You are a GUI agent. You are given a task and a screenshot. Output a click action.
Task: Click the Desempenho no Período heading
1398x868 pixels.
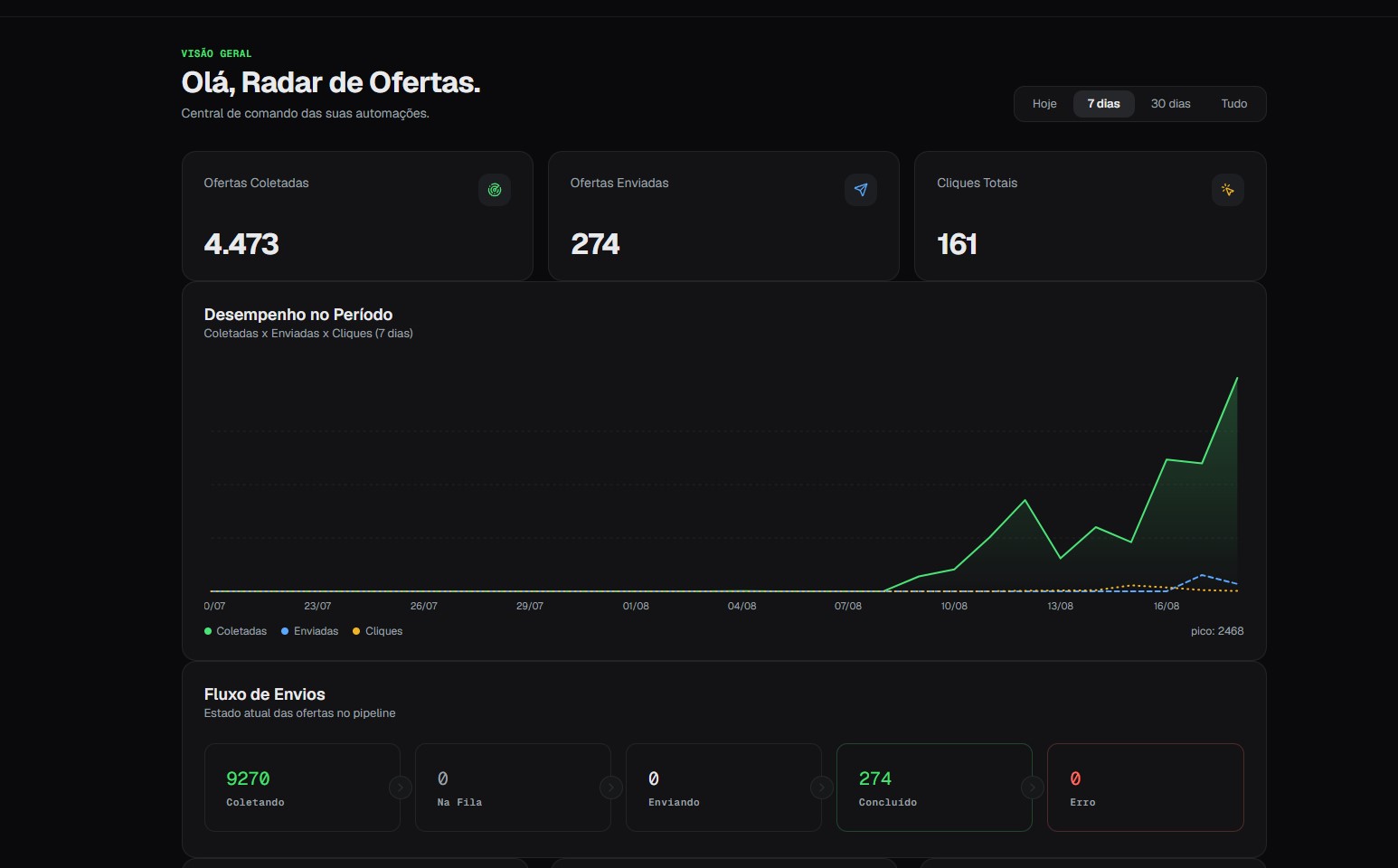(x=298, y=315)
